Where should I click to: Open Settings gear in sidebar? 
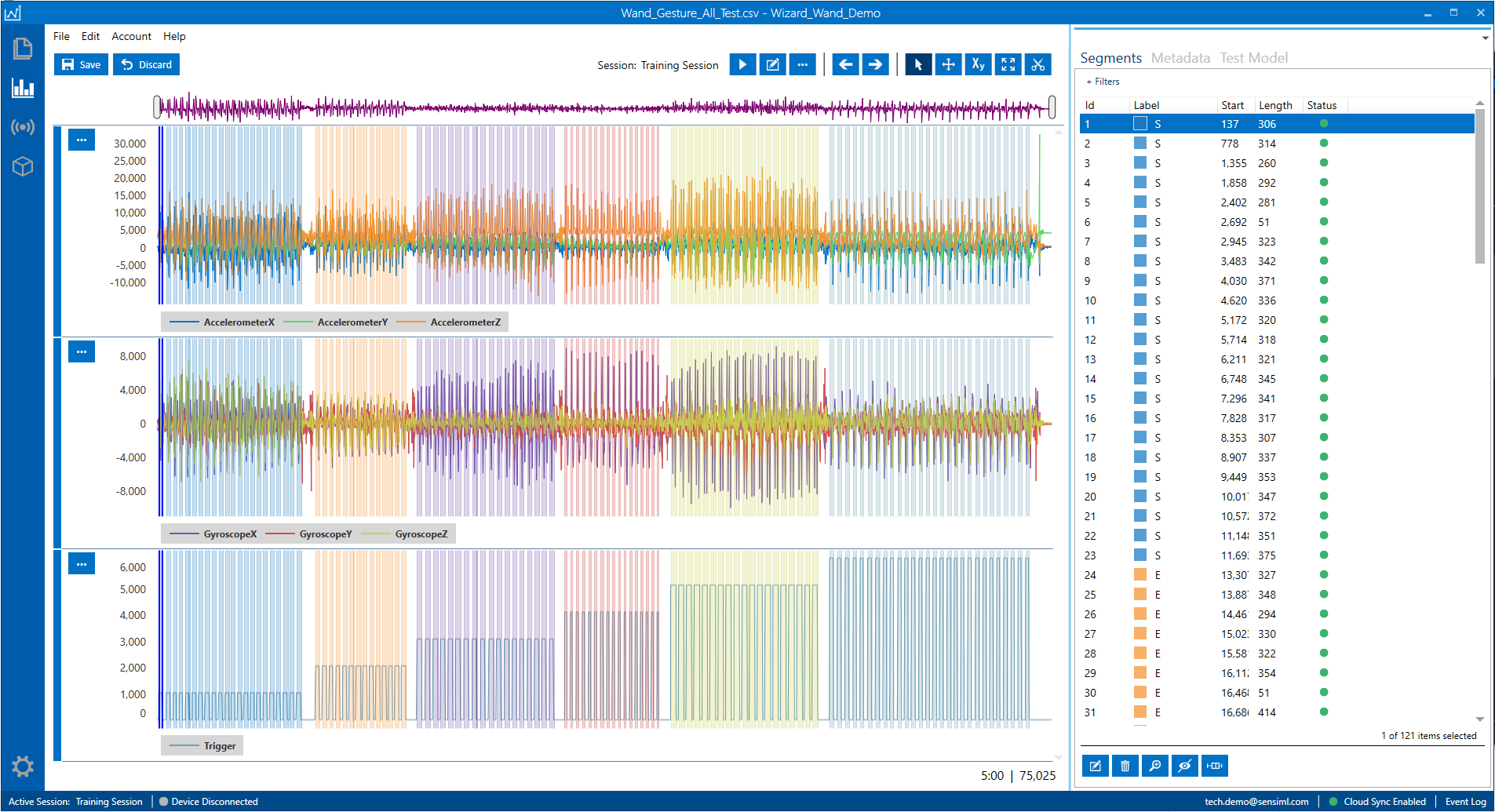coord(23,766)
